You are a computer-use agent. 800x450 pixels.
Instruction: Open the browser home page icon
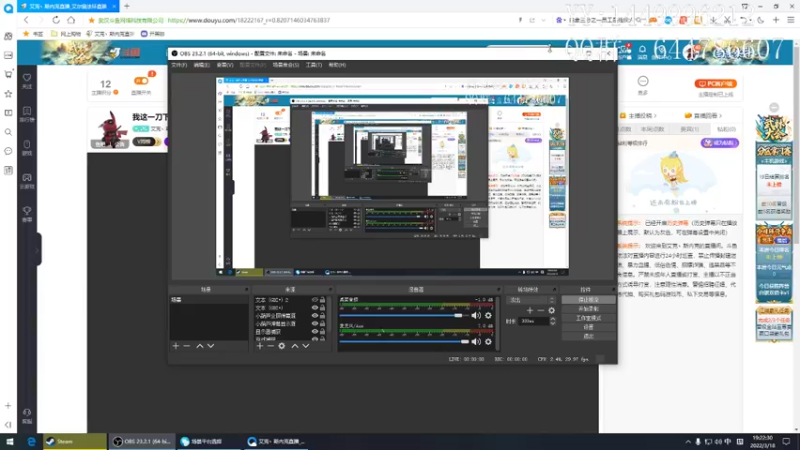[71, 20]
